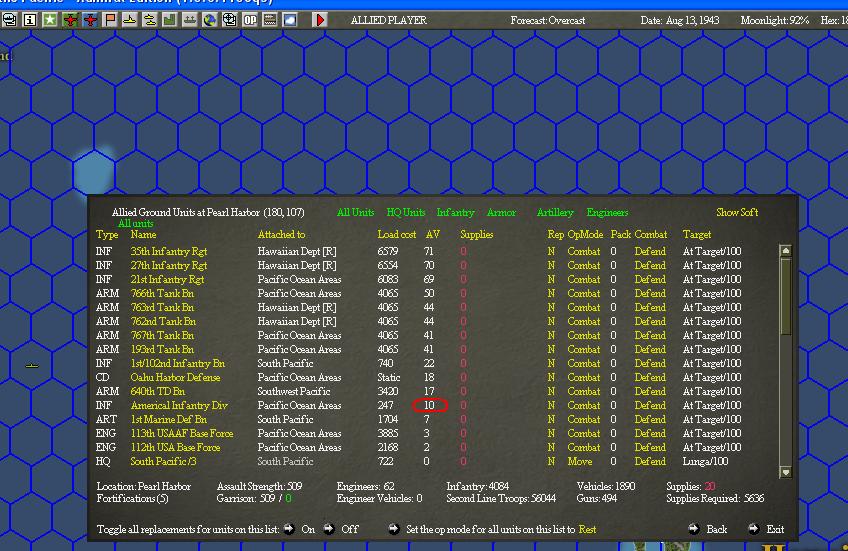Click the unit list scrollbar thumb
The height and width of the screenshot is (551, 848).
tap(786, 296)
